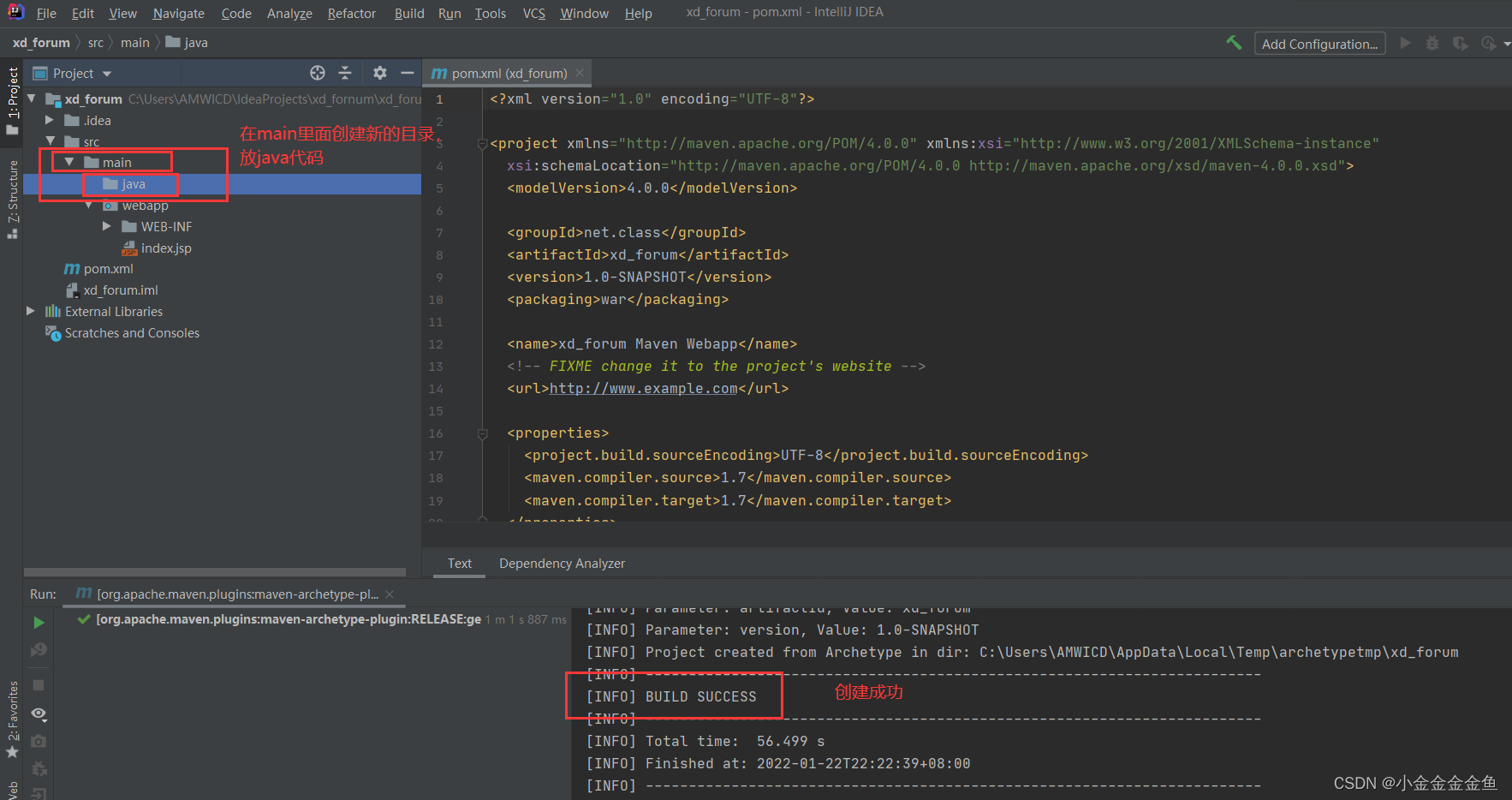The width and height of the screenshot is (1512, 800).
Task: Click the java breadcrumb
Action: coord(187,43)
